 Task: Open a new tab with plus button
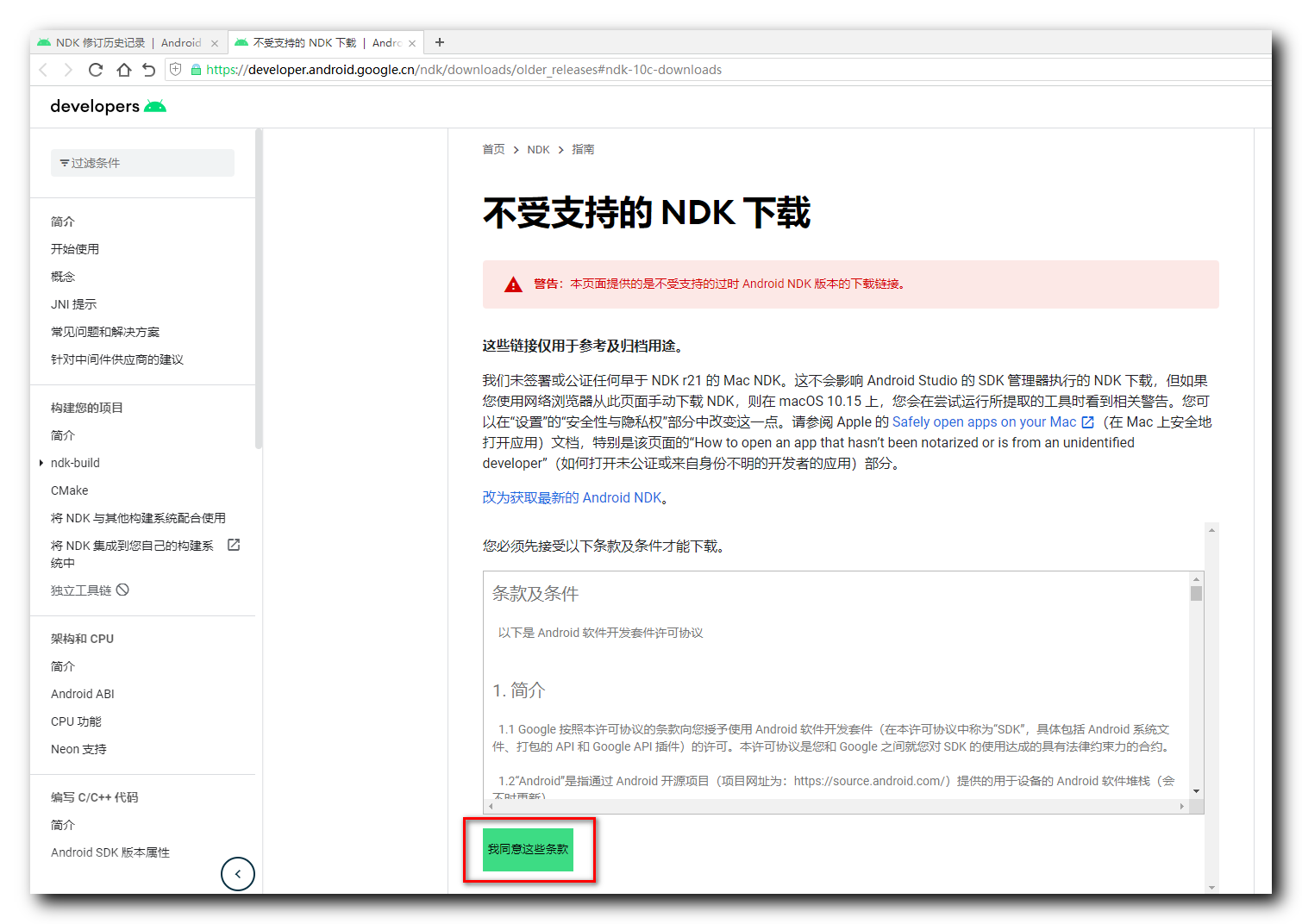440,42
